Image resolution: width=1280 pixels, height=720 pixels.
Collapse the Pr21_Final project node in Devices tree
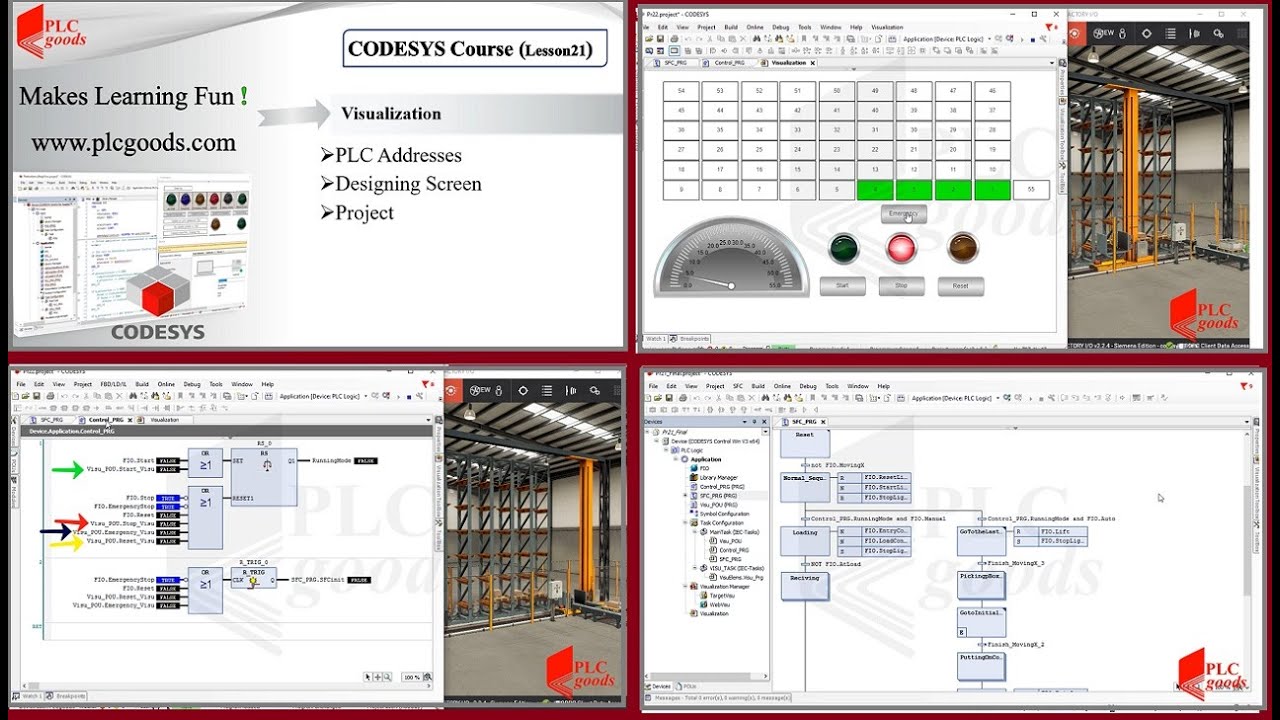(x=647, y=432)
